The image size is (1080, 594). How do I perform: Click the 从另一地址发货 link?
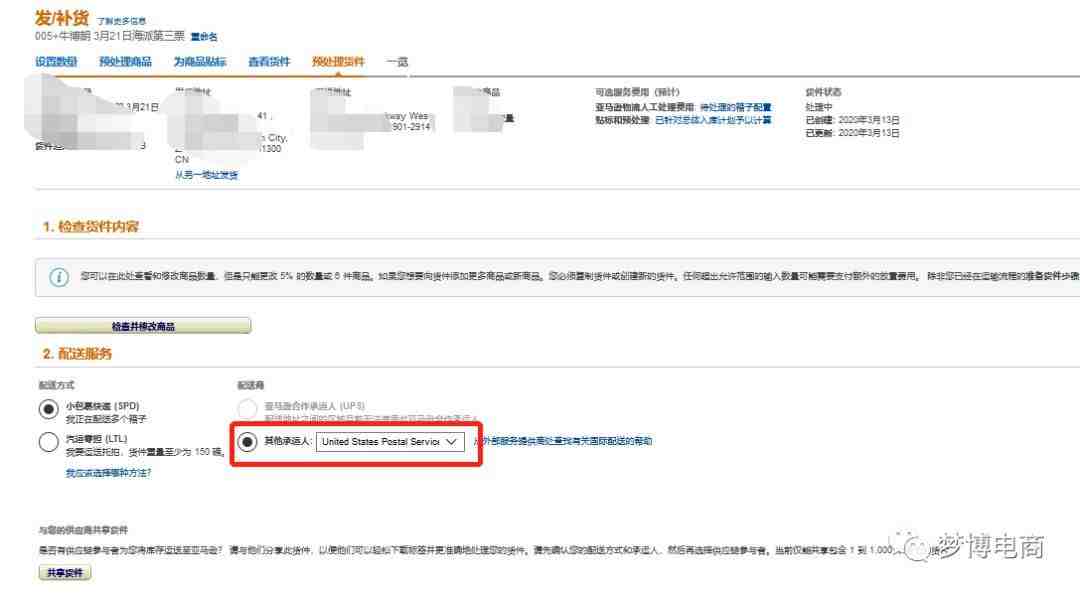pyautogui.click(x=207, y=175)
